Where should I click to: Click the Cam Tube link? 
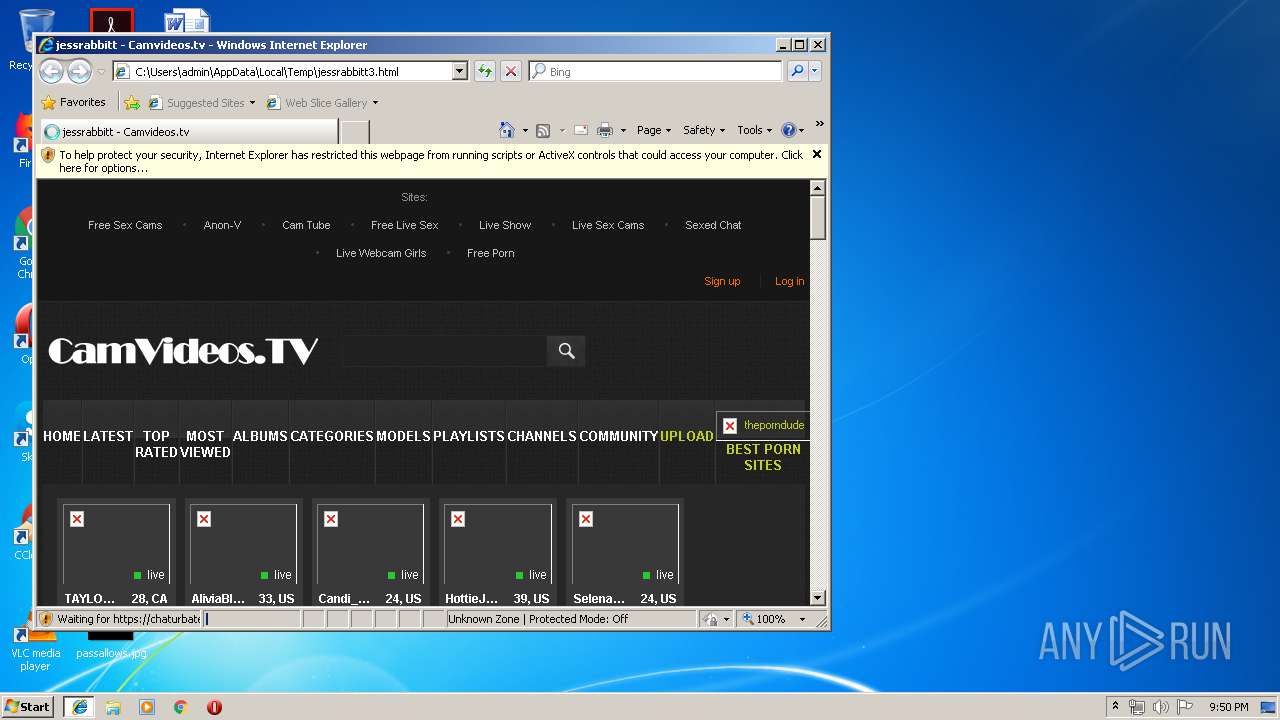click(x=306, y=225)
